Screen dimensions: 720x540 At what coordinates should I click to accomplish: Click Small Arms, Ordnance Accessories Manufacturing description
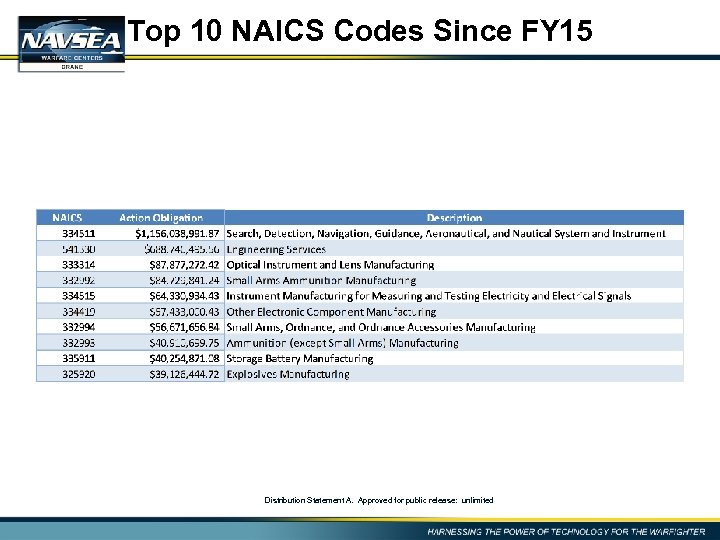click(x=381, y=327)
